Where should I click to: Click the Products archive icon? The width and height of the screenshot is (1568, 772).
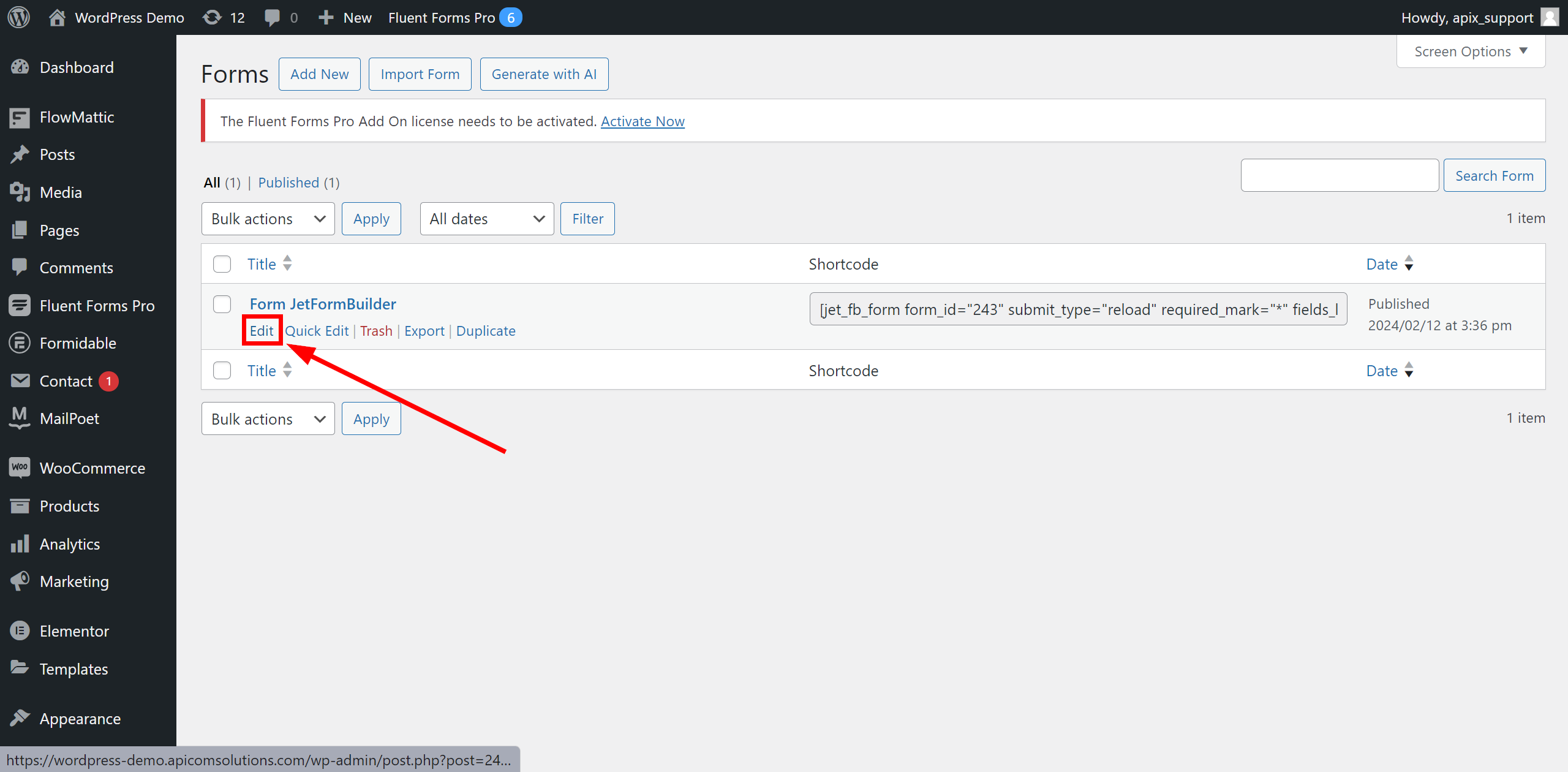(20, 505)
